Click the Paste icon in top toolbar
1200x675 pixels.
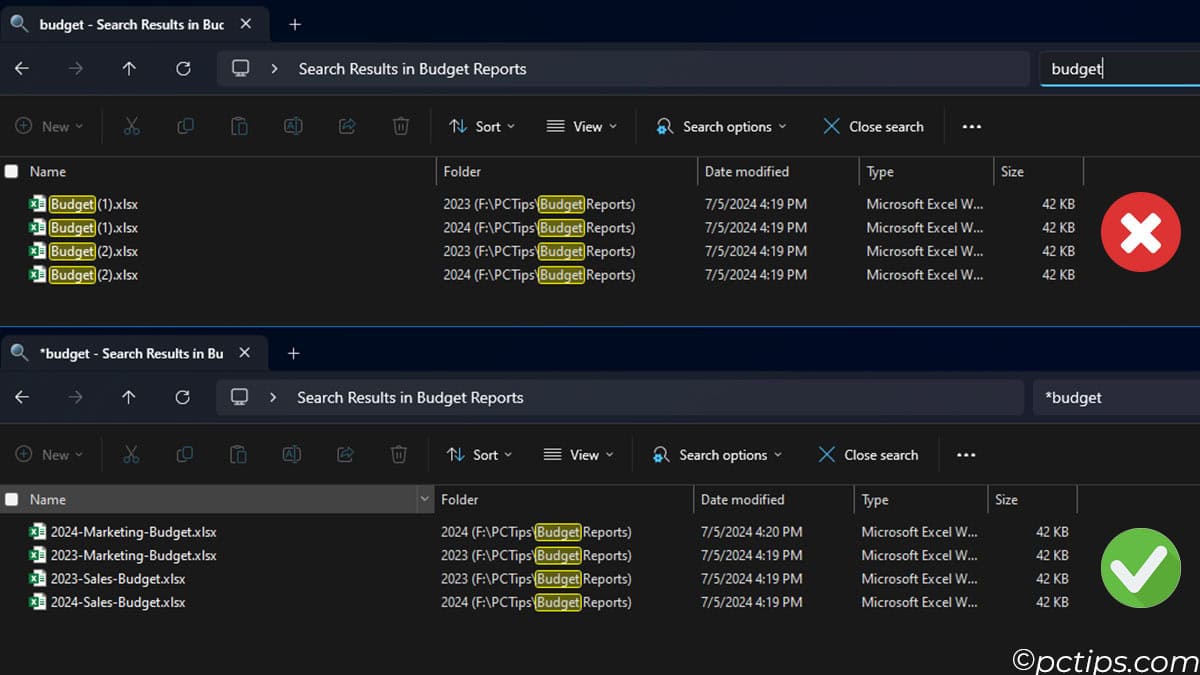click(238, 126)
